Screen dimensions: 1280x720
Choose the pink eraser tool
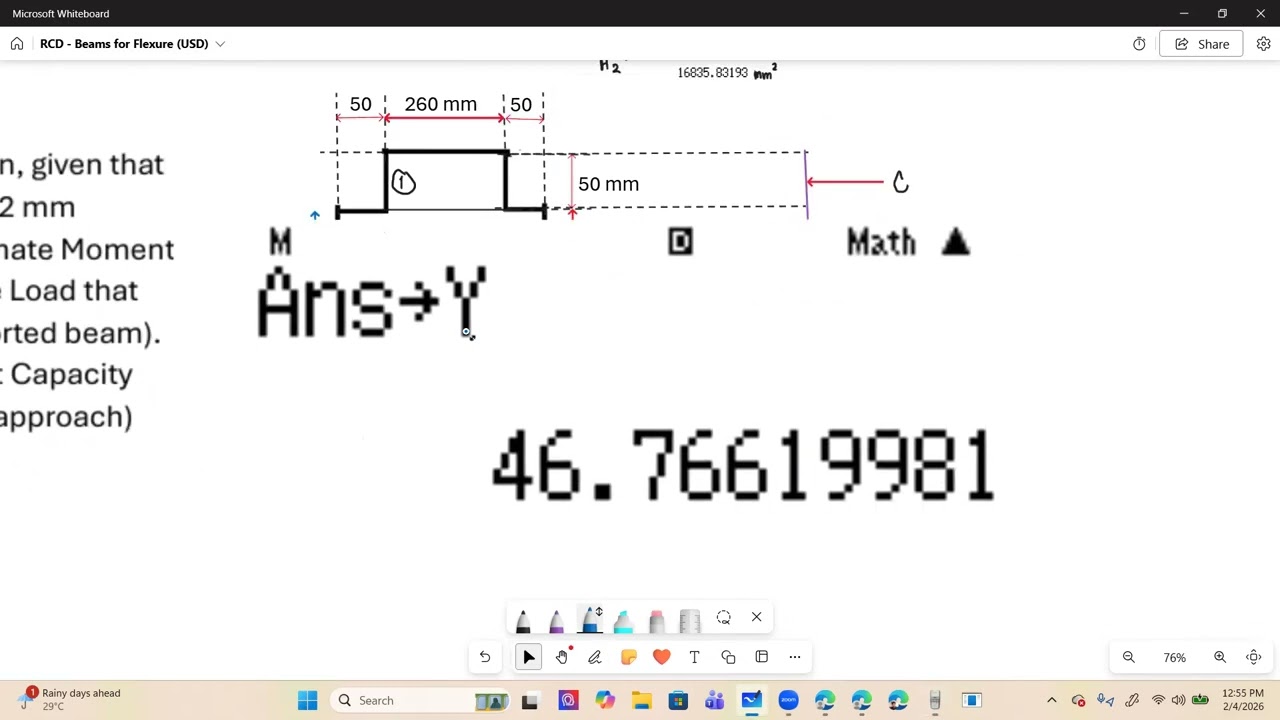tap(656, 621)
